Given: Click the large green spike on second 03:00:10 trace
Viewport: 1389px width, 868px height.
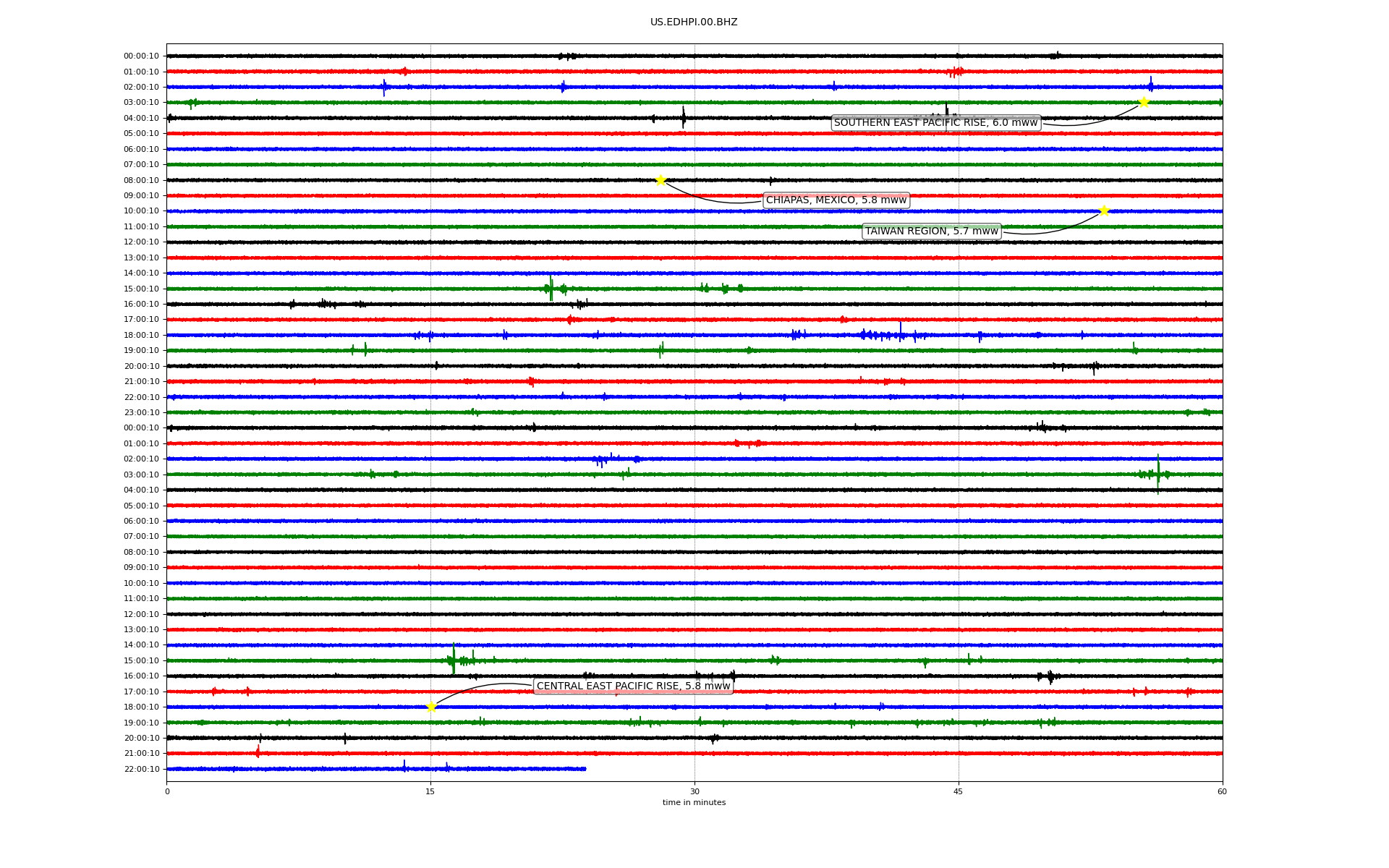Looking at the screenshot, I should tap(1157, 474).
